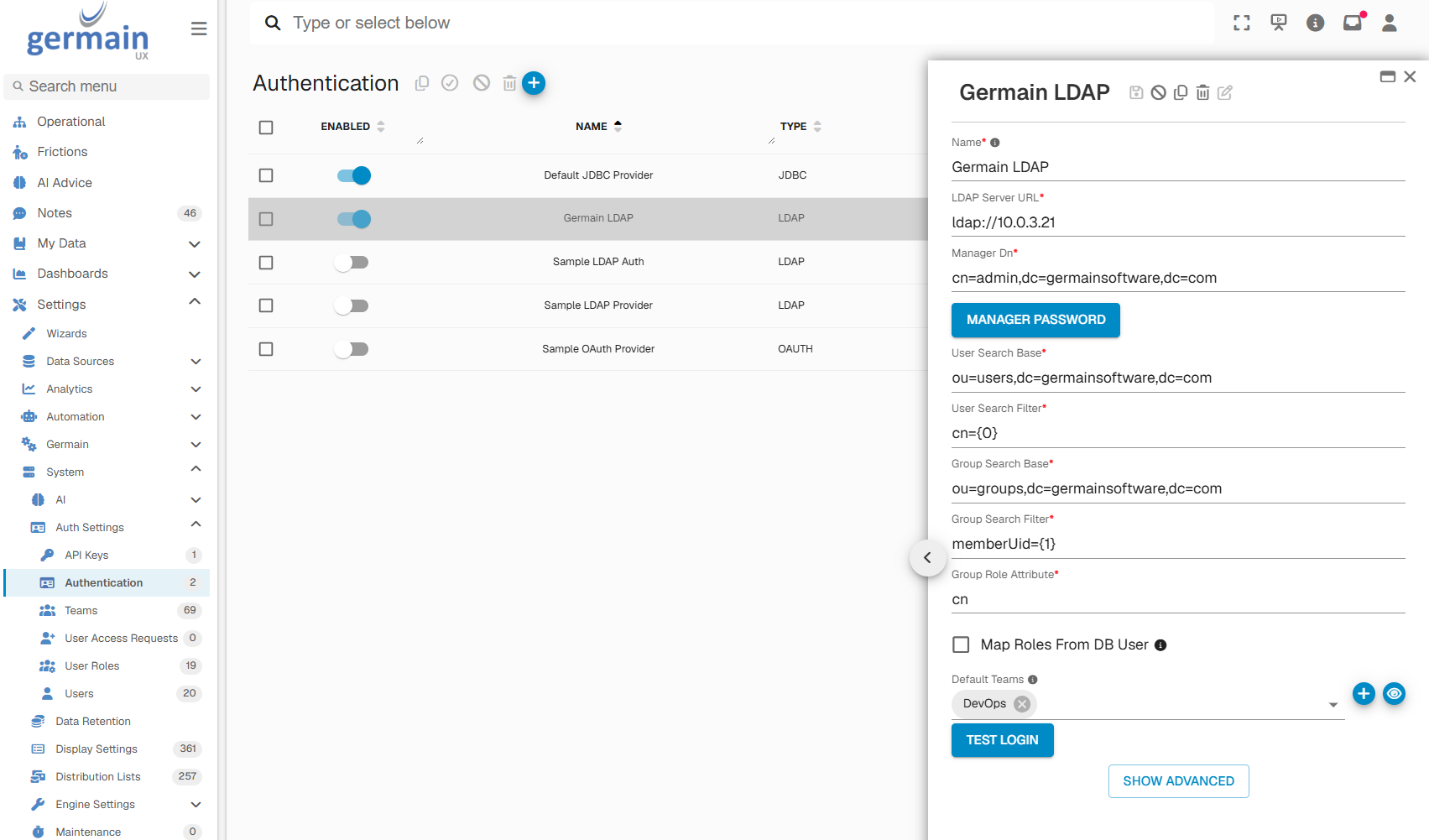Expand the Data Sources submenu

coord(196,362)
